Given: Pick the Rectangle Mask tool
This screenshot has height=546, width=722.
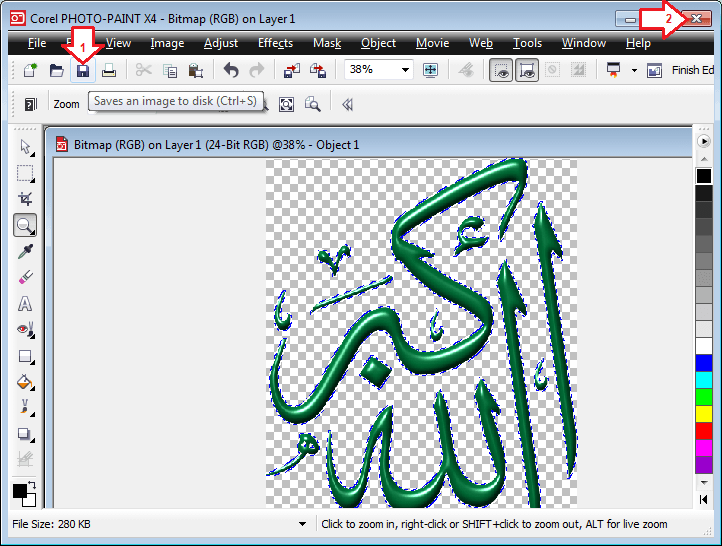Looking at the screenshot, I should tap(25, 173).
